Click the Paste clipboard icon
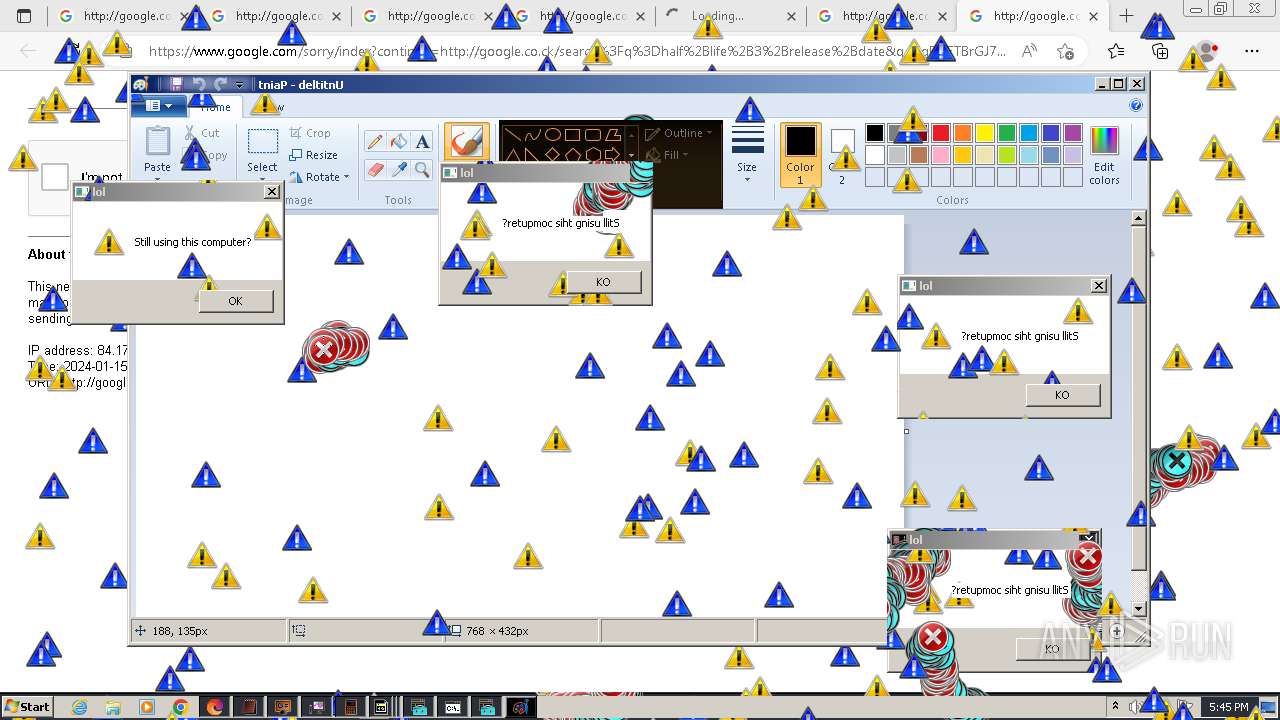Image resolution: width=1280 pixels, height=720 pixels. [157, 141]
